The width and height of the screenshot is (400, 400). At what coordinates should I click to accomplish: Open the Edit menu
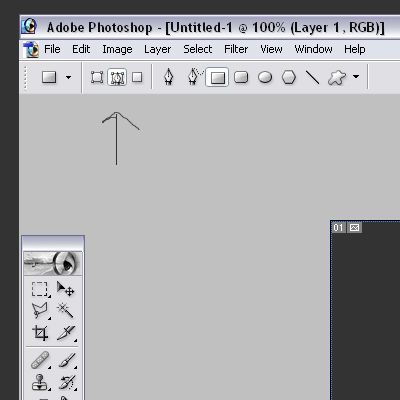pyautogui.click(x=81, y=49)
